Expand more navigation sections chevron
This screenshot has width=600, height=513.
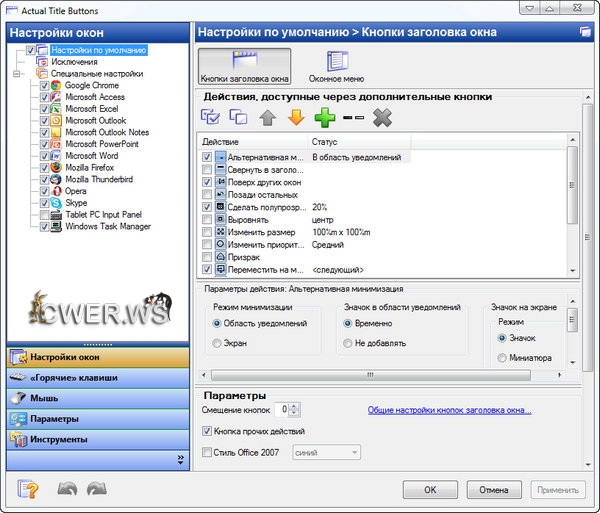click(x=181, y=460)
